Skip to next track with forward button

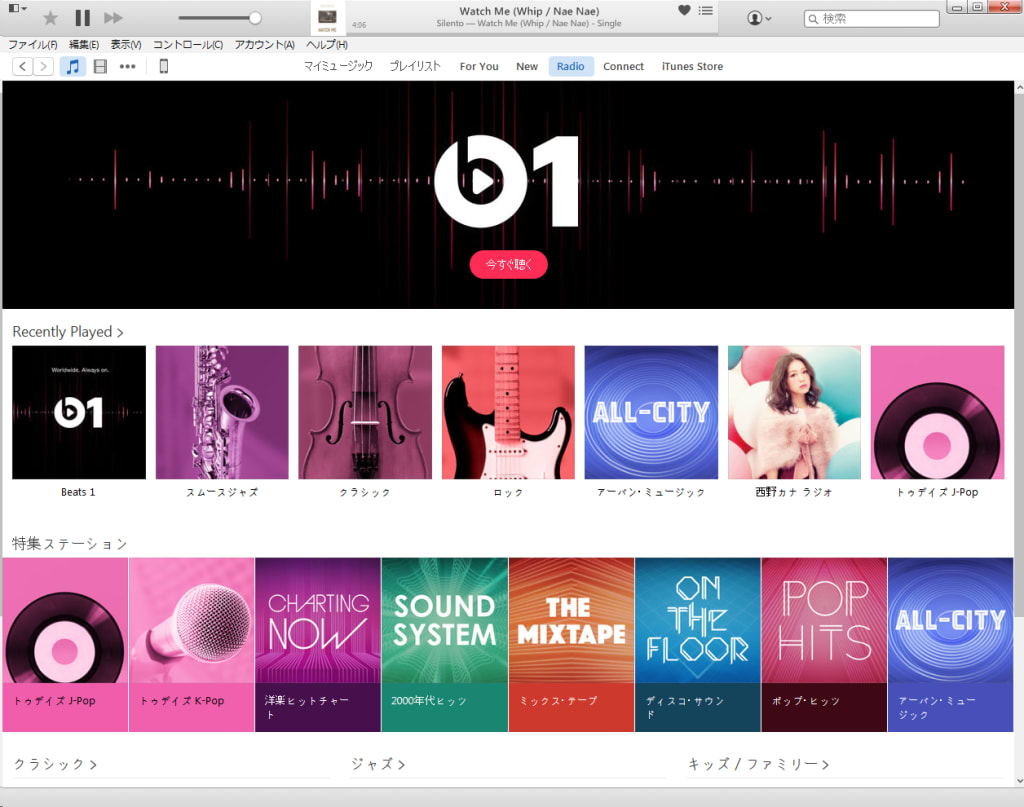click(x=113, y=18)
